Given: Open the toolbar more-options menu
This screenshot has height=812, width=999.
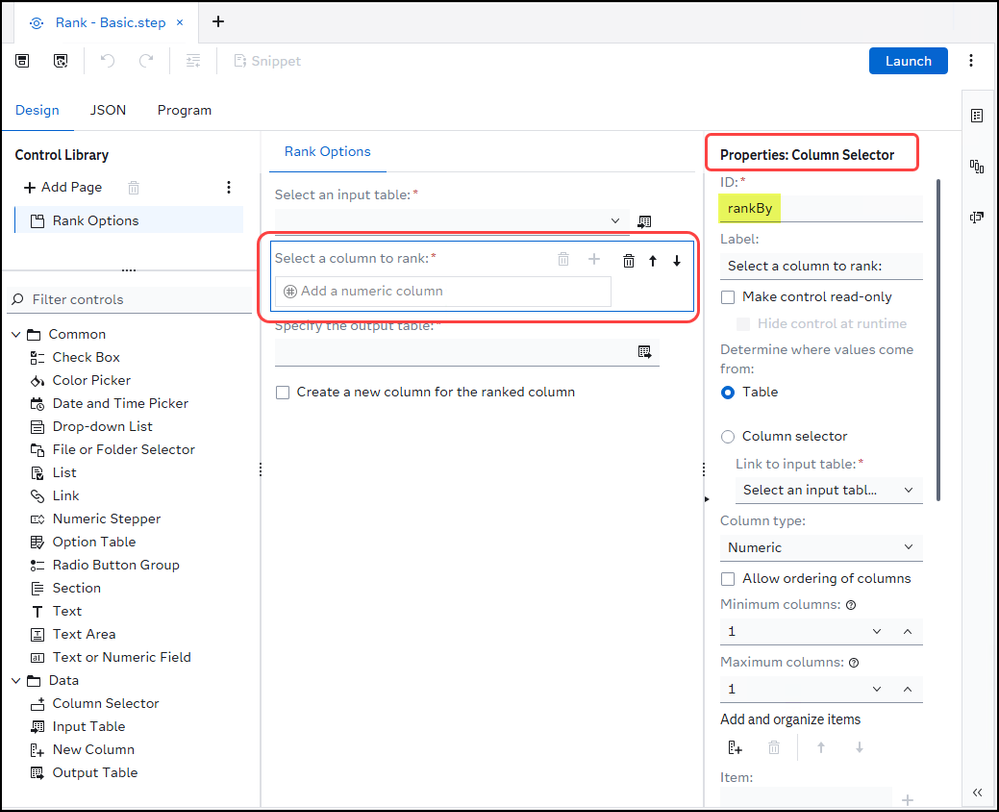Looking at the screenshot, I should click(971, 61).
